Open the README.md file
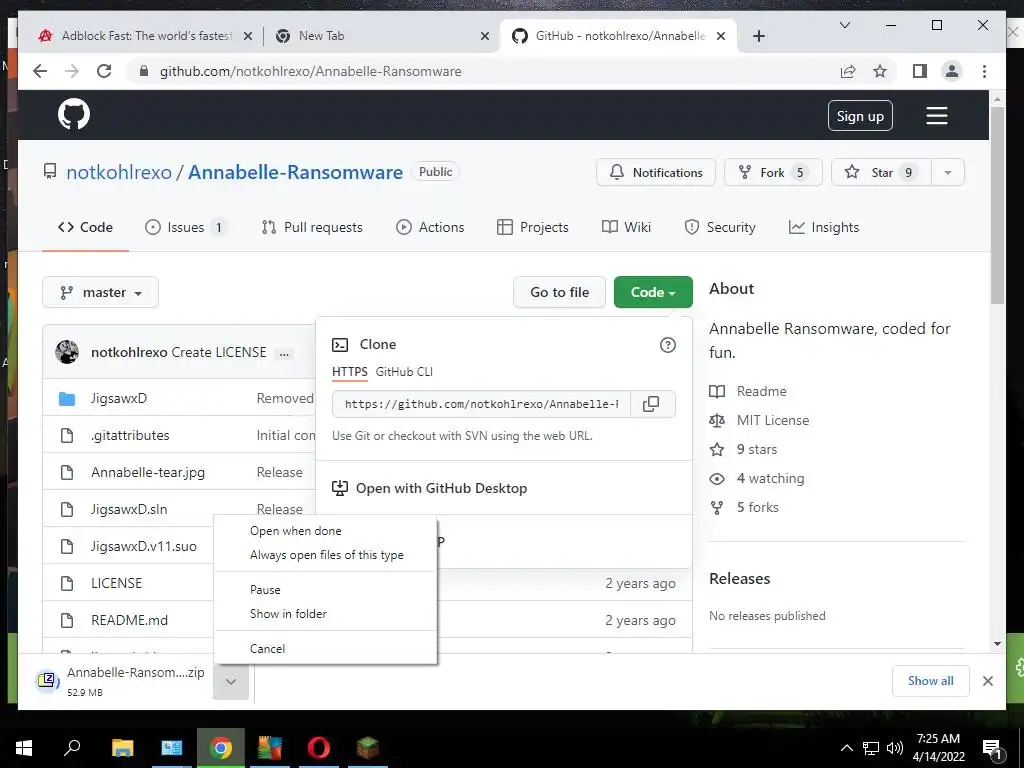 [x=129, y=620]
